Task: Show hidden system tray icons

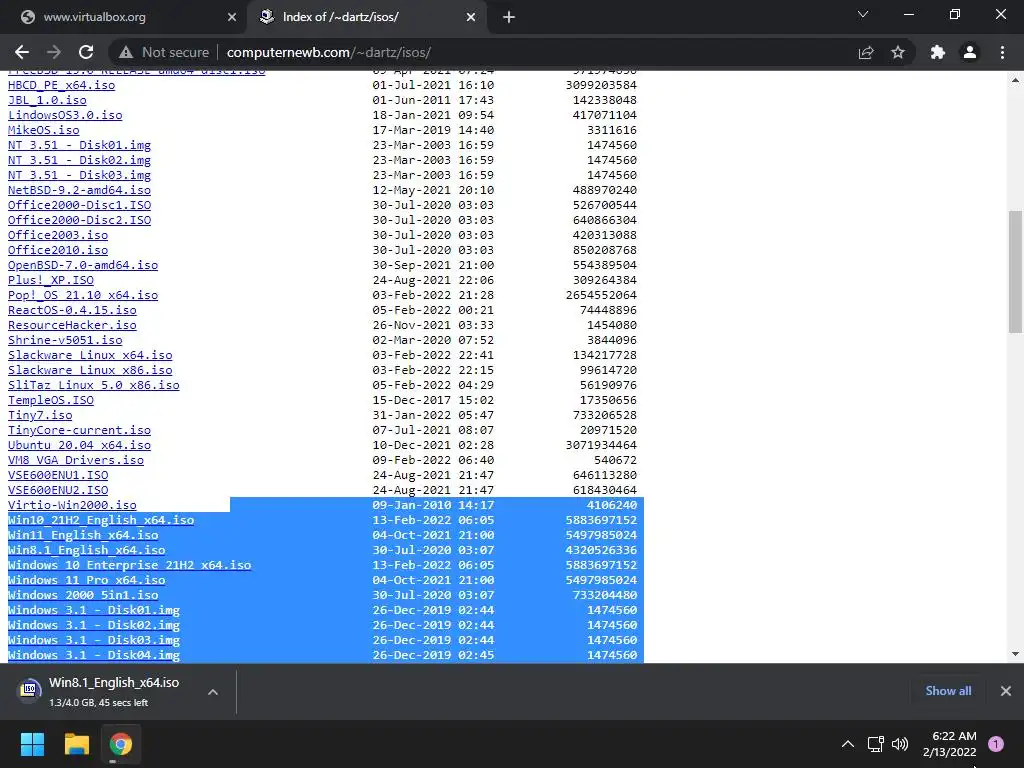Action: (x=848, y=744)
